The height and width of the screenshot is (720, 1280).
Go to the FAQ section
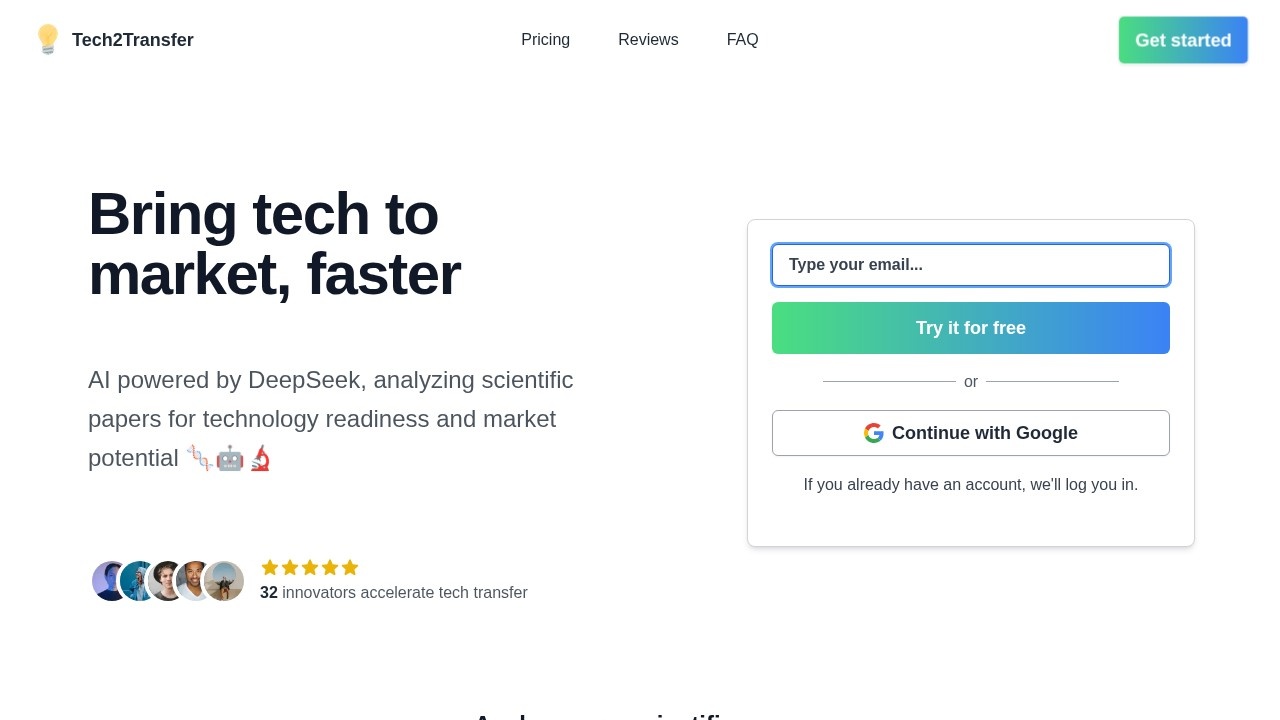point(742,40)
